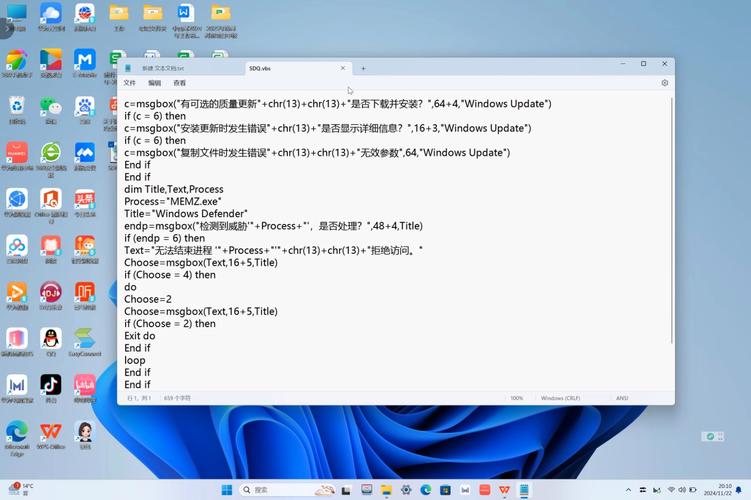Open the Notepad taskbar icon
Image resolution: width=751 pixels, height=500 pixels.
click(x=524, y=489)
